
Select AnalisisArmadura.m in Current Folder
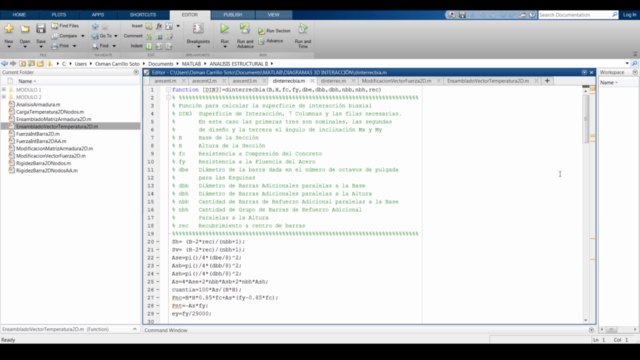[x=38, y=104]
